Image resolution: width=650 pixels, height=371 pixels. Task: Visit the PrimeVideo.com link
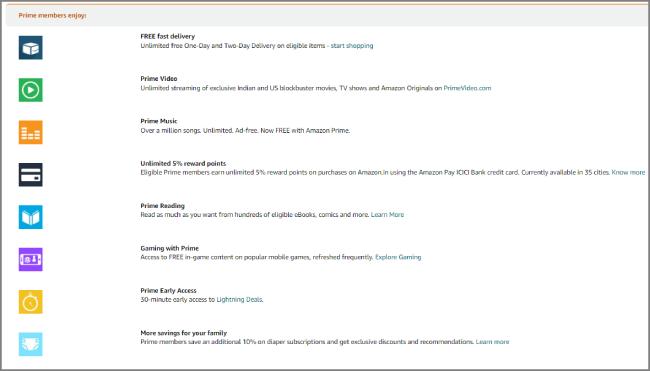coord(467,88)
